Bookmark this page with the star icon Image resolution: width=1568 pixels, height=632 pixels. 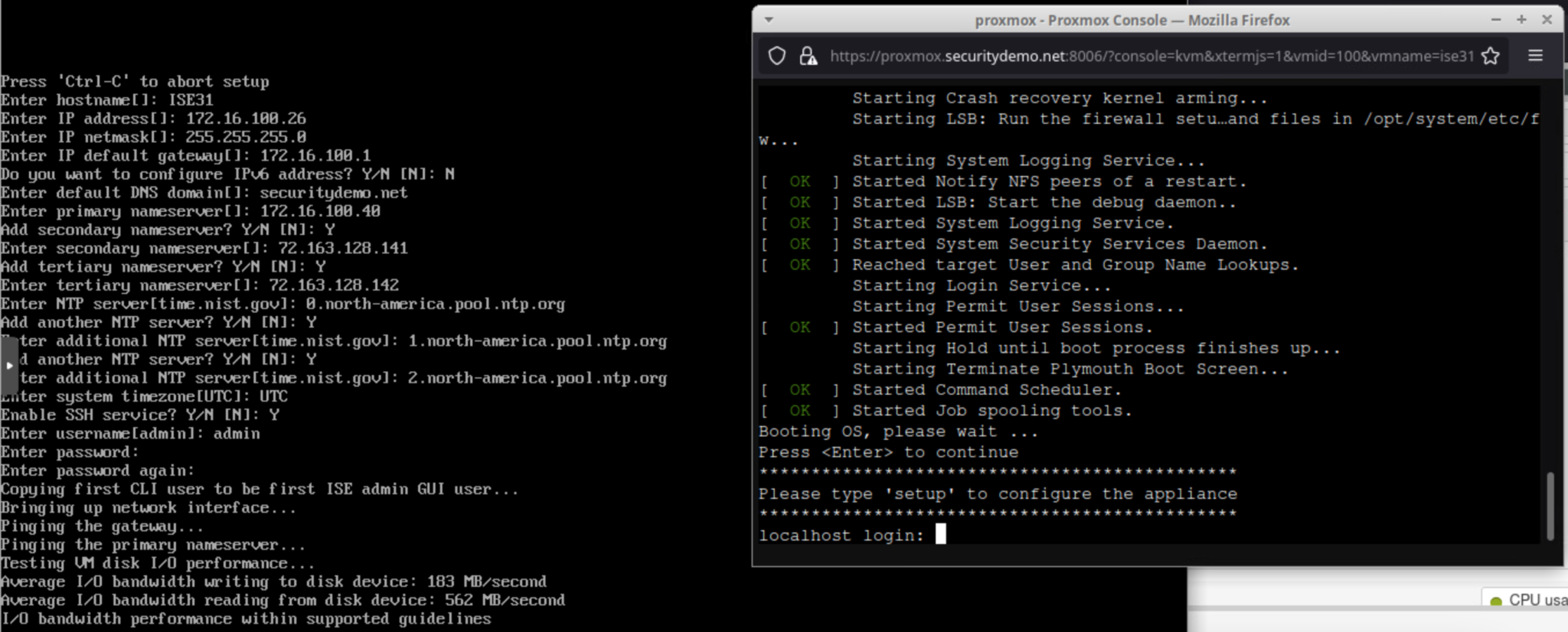click(1490, 56)
